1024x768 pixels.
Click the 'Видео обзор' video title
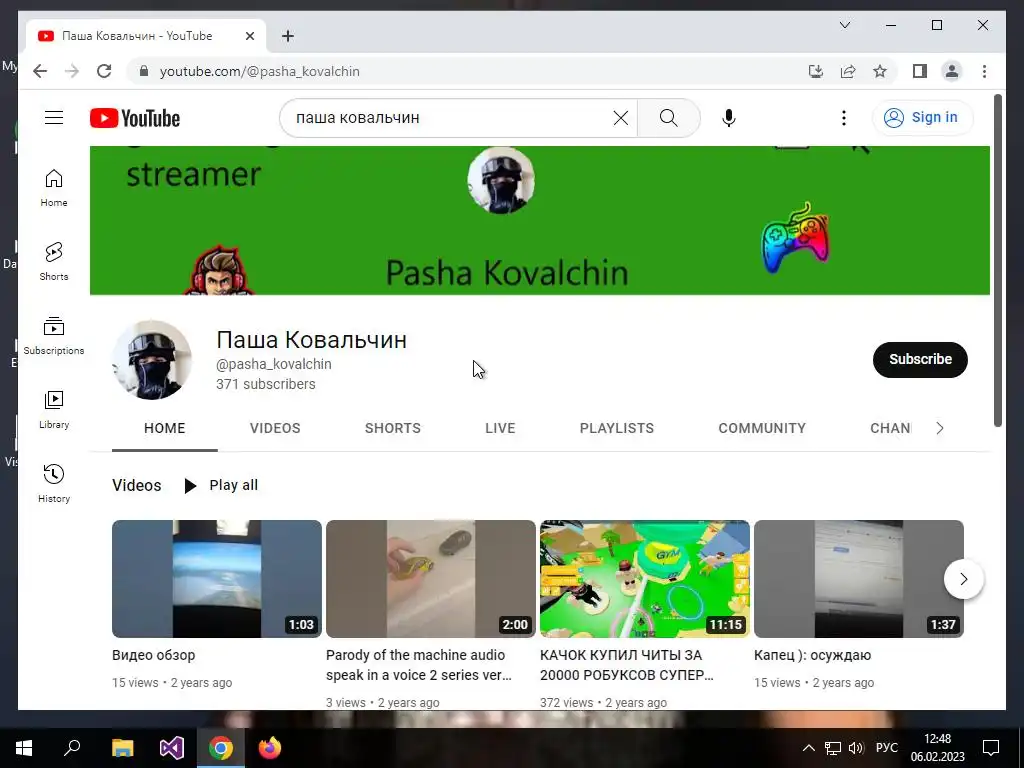153,655
